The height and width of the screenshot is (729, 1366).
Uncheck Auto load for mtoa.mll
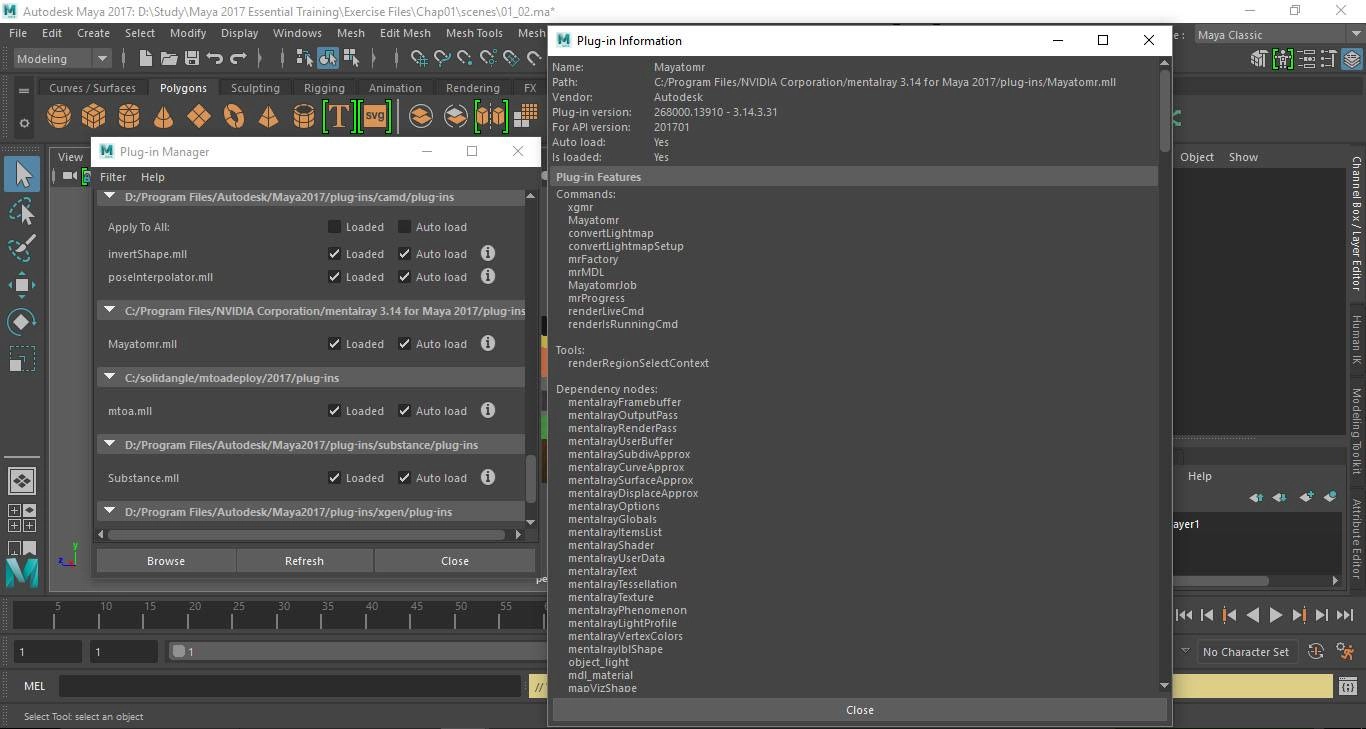click(x=404, y=411)
